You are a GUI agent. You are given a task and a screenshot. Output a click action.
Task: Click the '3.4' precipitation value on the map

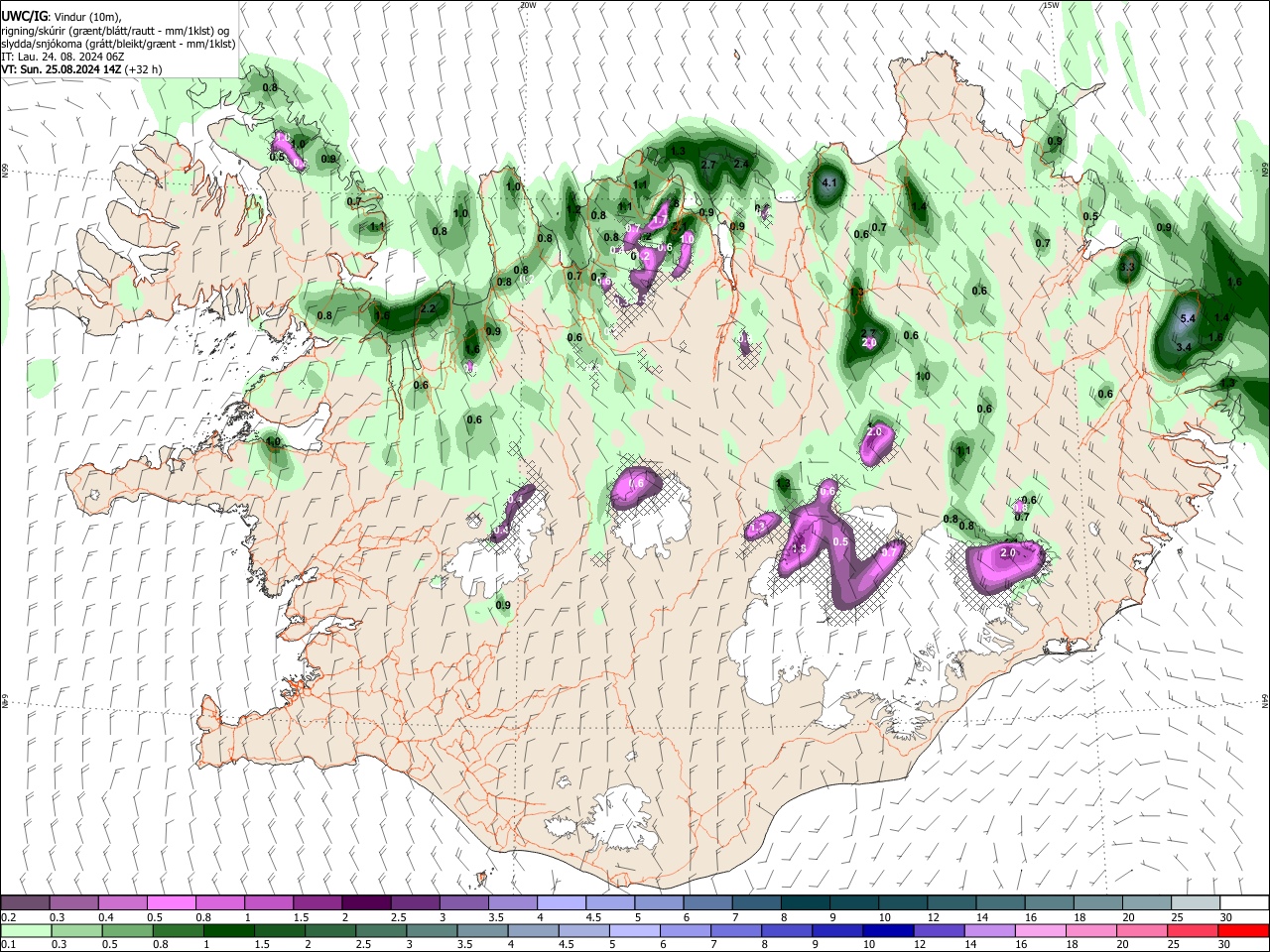(x=1184, y=347)
